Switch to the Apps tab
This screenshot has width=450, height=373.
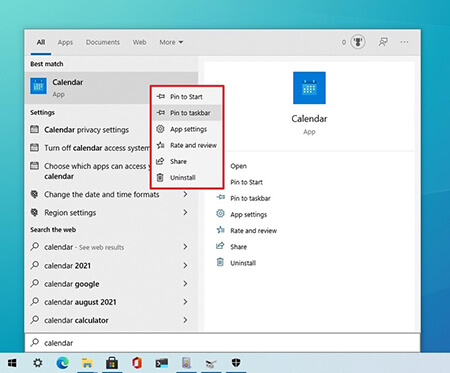(x=65, y=42)
